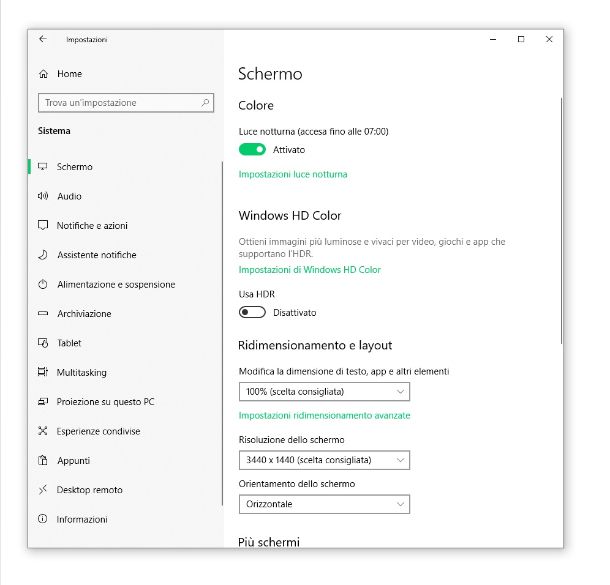The width and height of the screenshot is (610, 585).
Task: Maximize the Impostazioni window
Action: click(521, 39)
